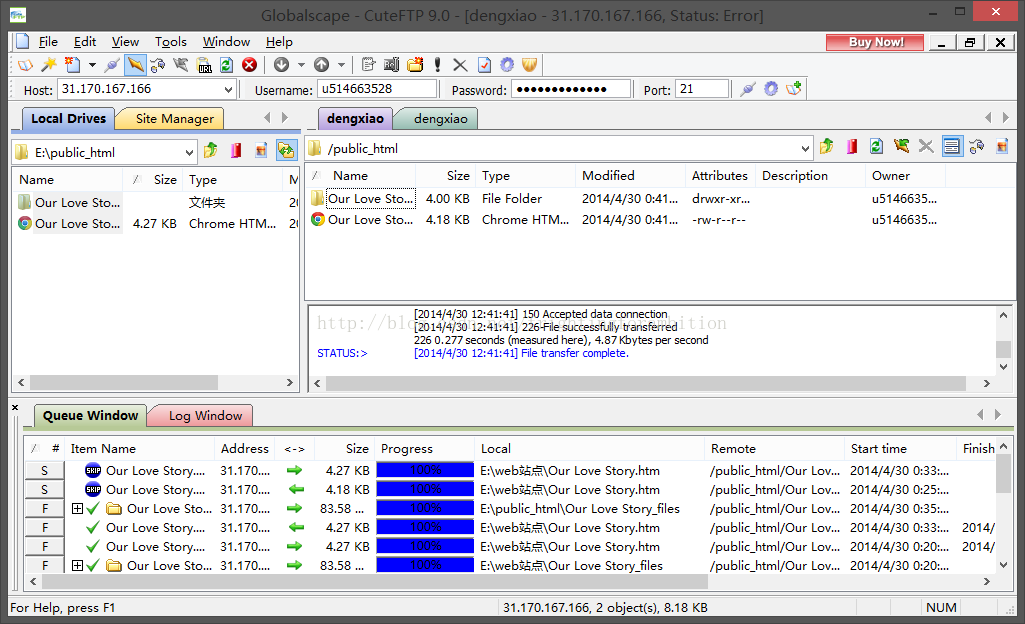
Task: Click the Username input field
Action: (x=377, y=89)
